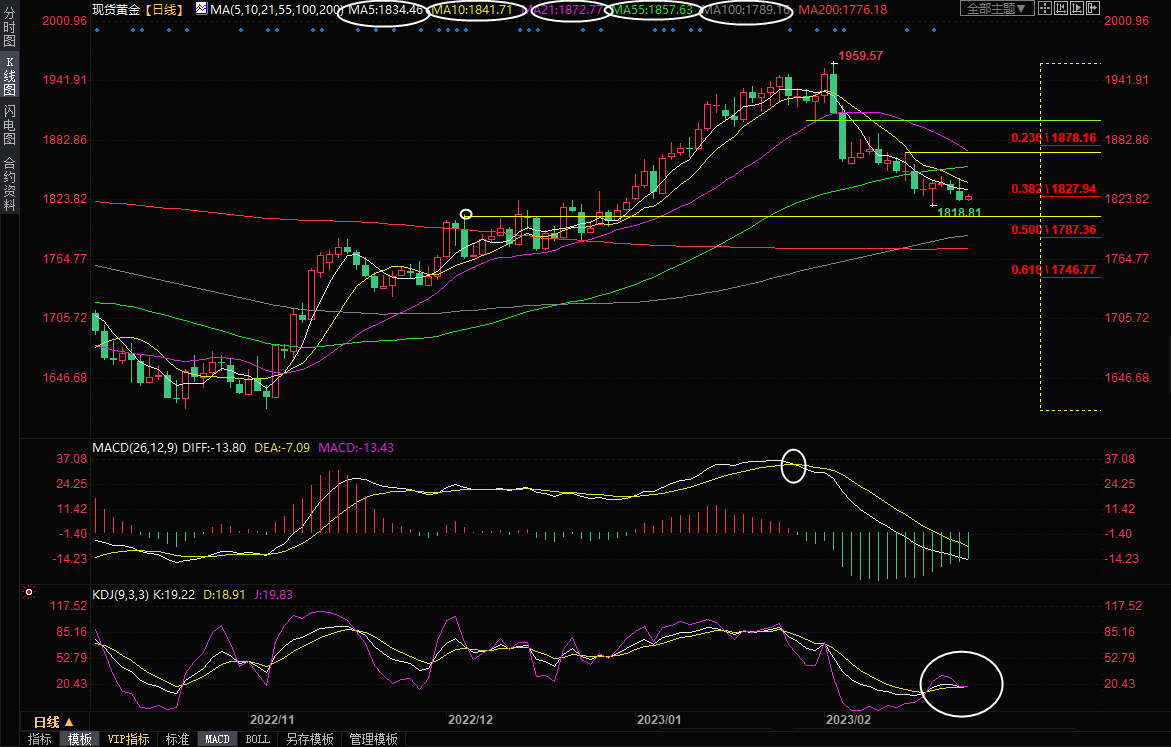Select the 模板 bottom tab
The height and width of the screenshot is (747, 1171).
point(80,739)
